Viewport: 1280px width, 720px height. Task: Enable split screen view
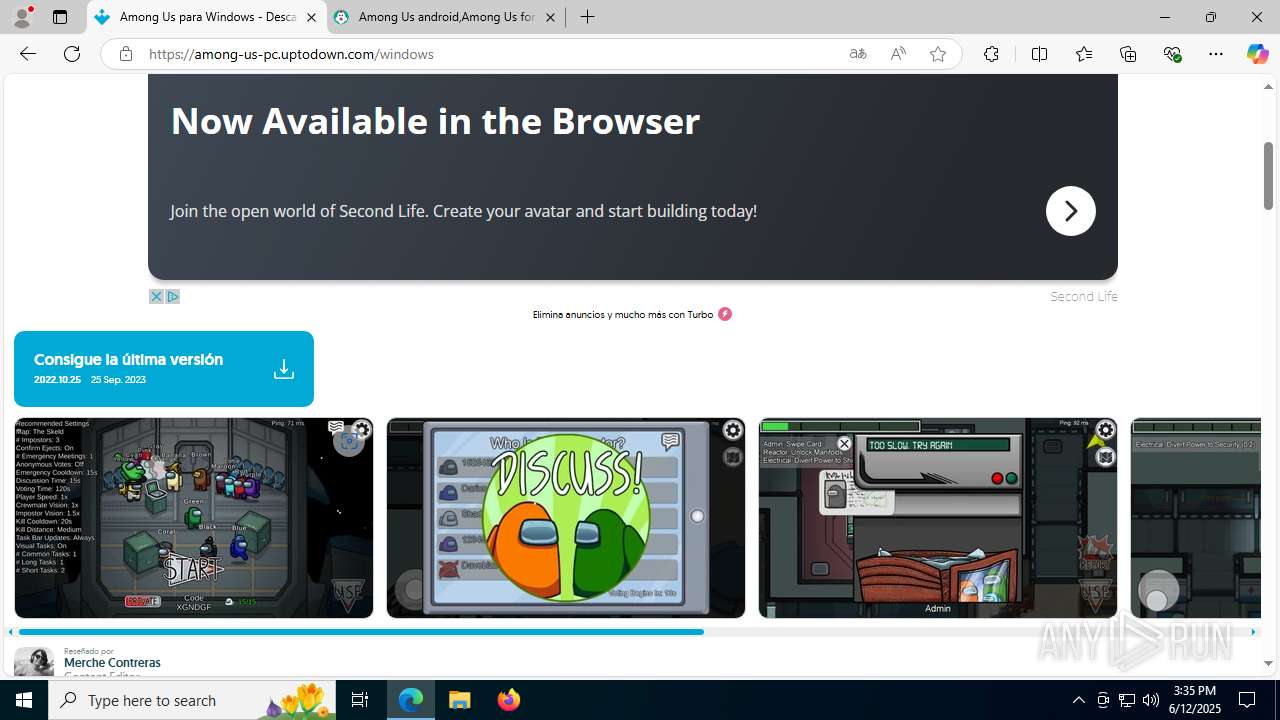pos(1039,54)
